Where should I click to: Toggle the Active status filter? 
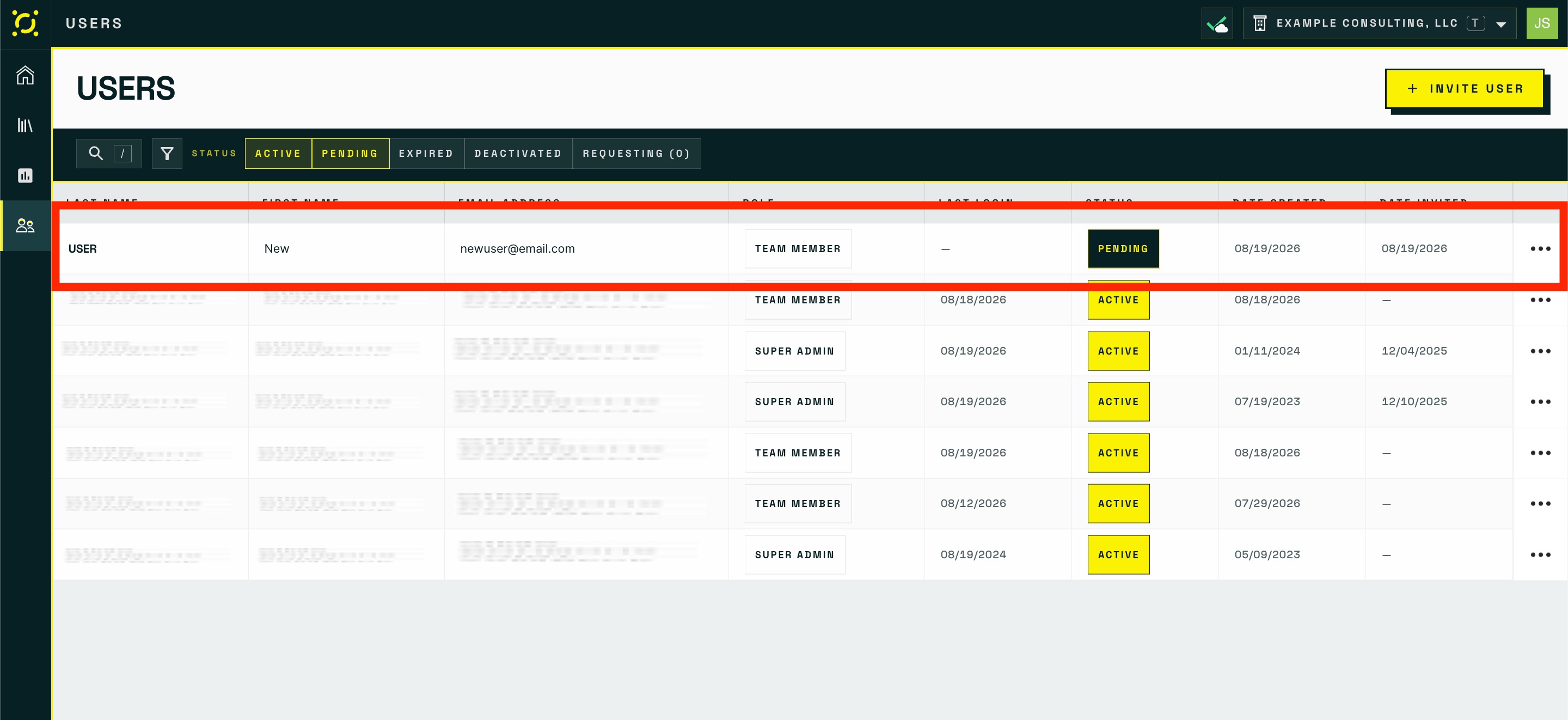tap(278, 154)
